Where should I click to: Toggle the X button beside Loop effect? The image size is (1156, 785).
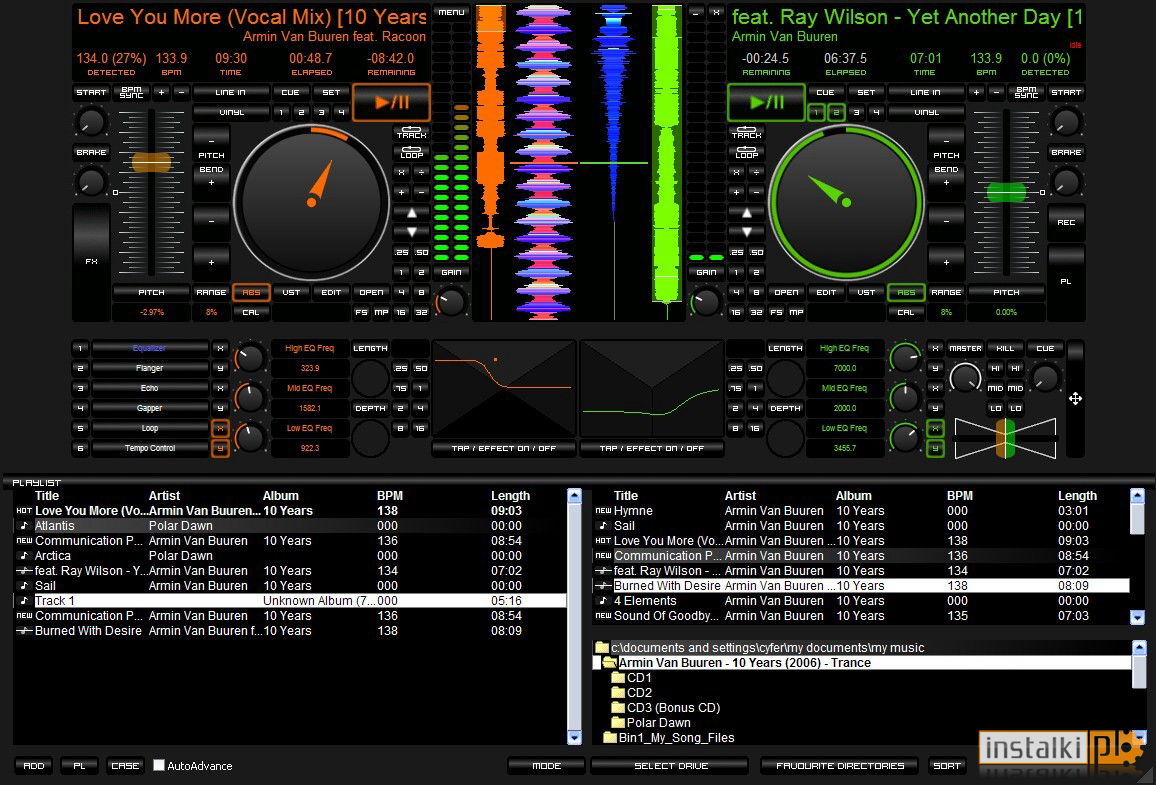point(220,428)
